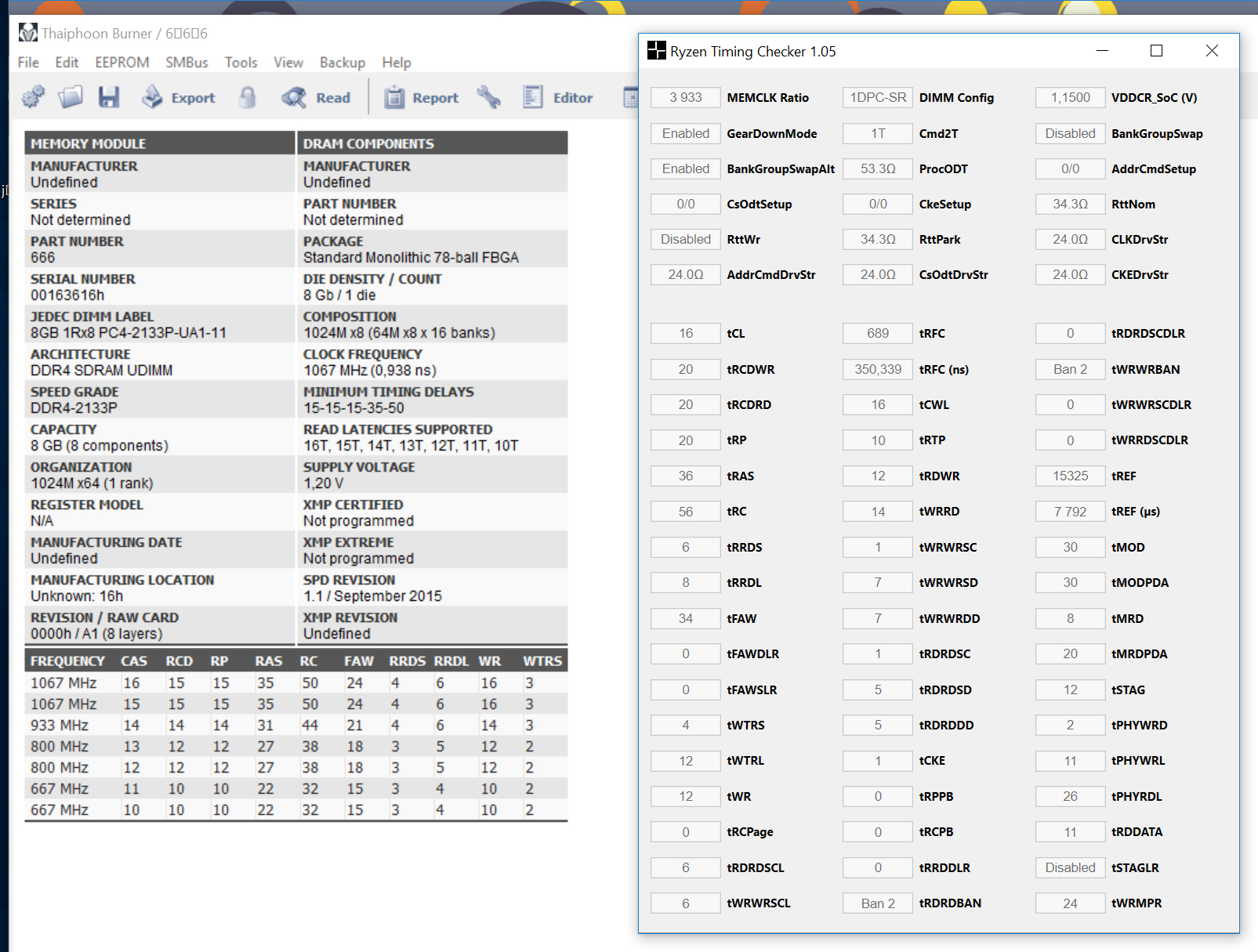This screenshot has width=1258, height=952.
Task: Click the DIMM Config value 1DPC-SR
Action: (x=878, y=98)
